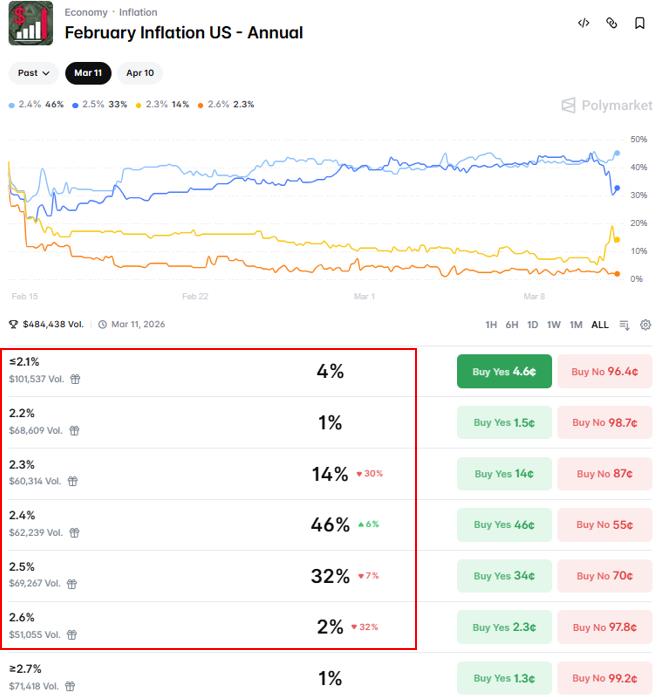
Task: Copy the market link icon
Action: [612, 23]
